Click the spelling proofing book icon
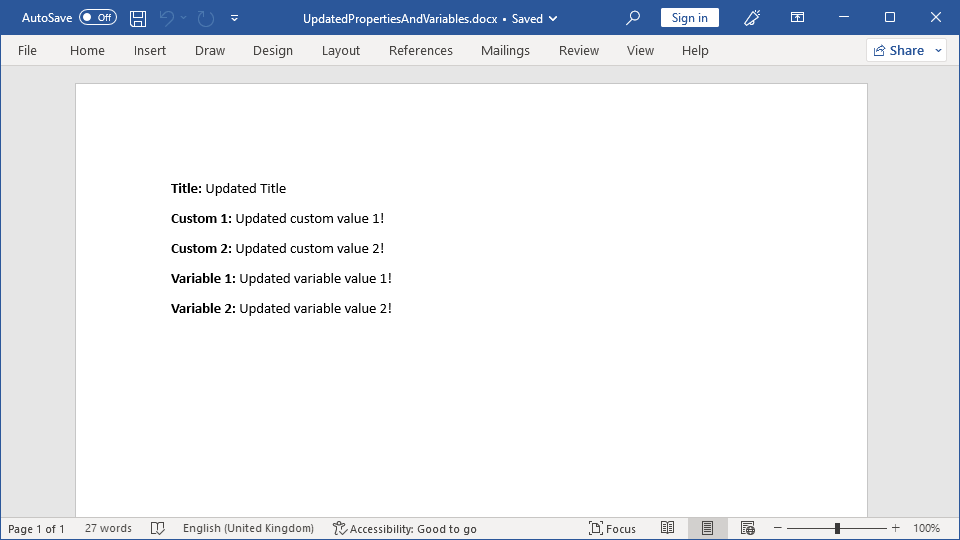Viewport: 960px width, 540px height. point(157,528)
